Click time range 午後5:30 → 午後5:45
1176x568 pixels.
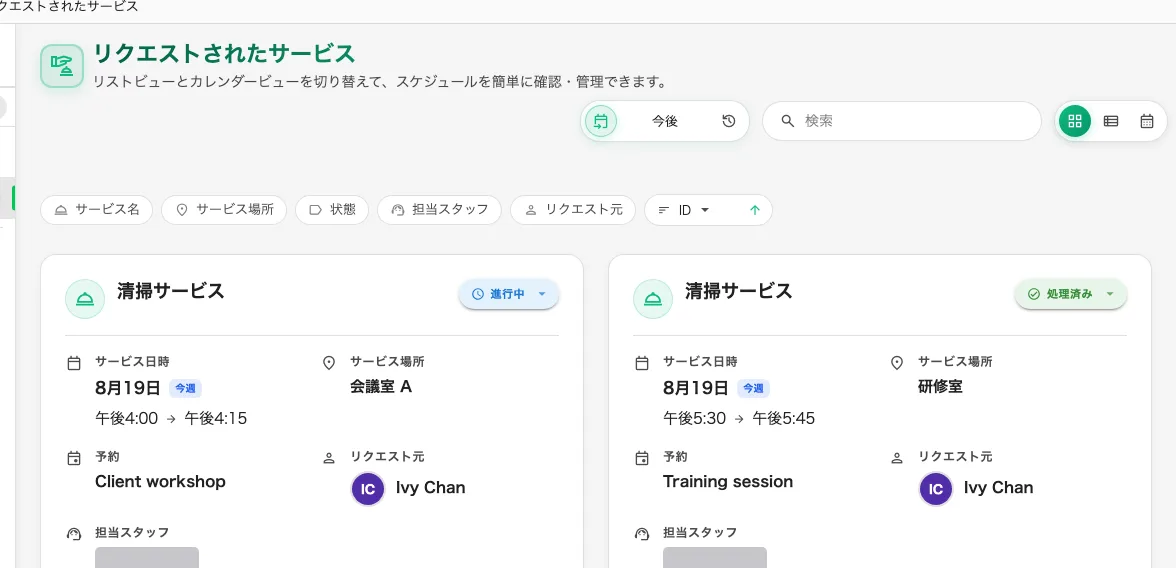coord(739,418)
